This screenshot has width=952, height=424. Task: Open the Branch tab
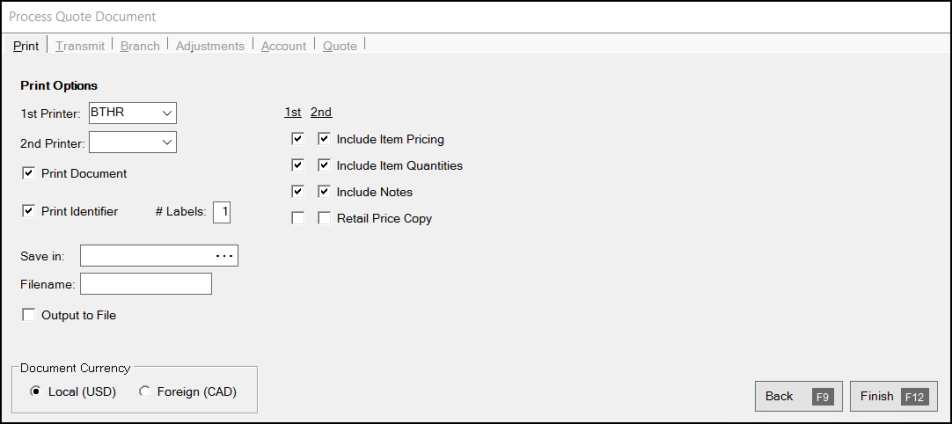(x=140, y=46)
